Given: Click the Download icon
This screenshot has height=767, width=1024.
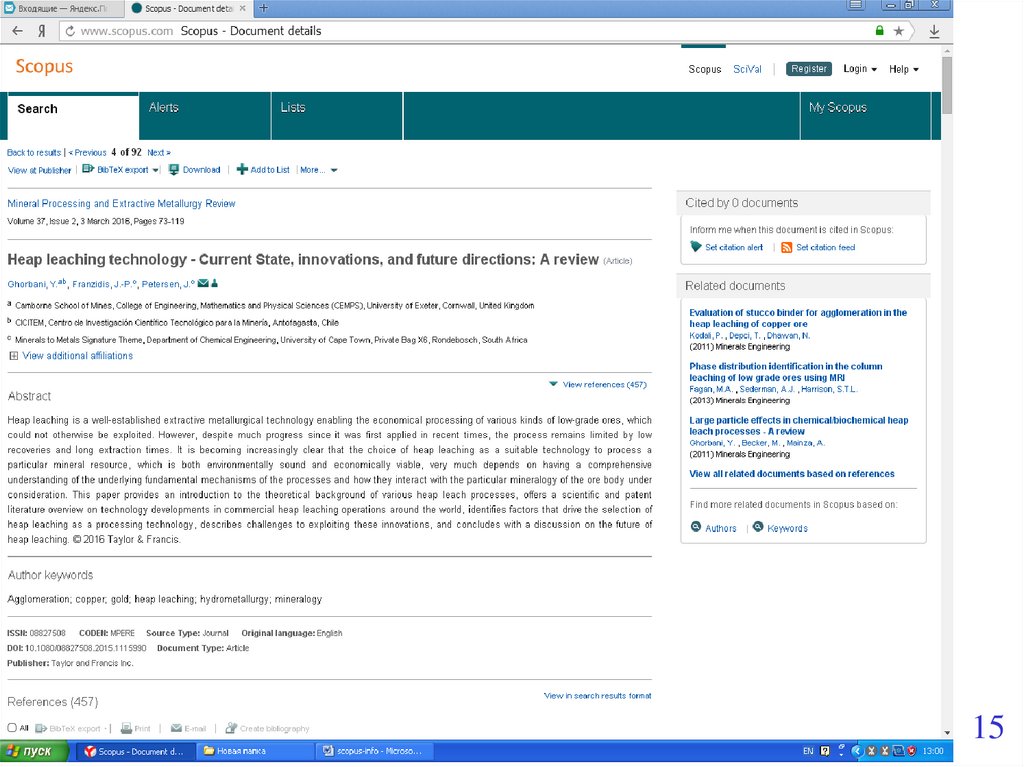Looking at the screenshot, I should pos(174,170).
